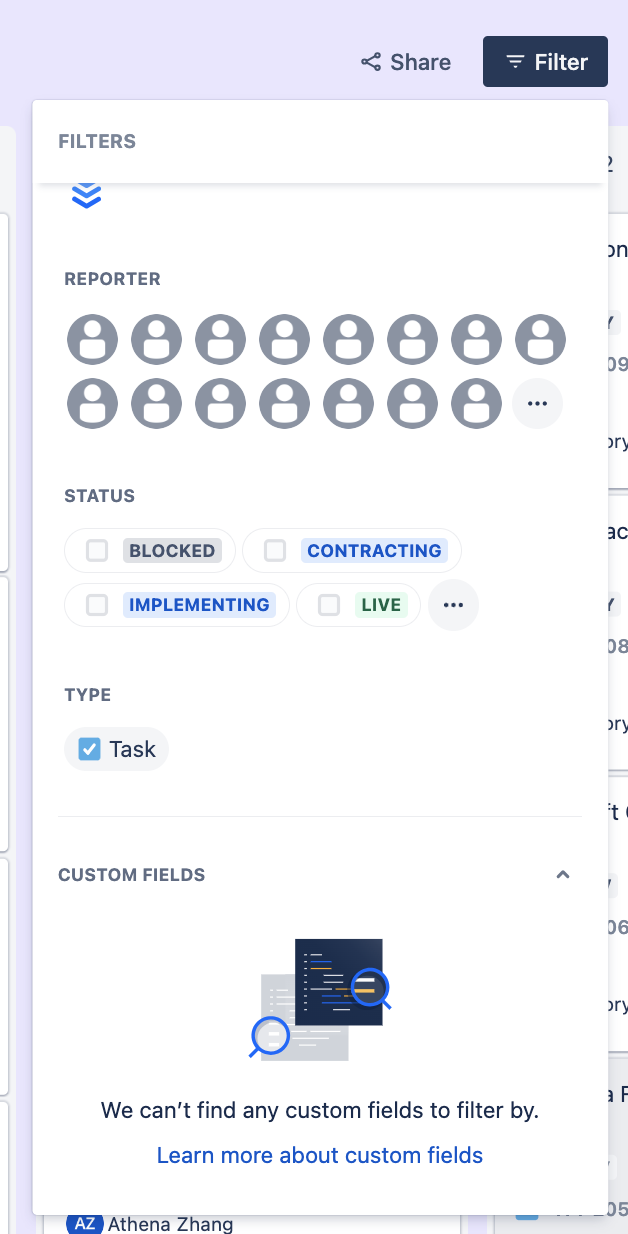Check the BLOCKED status checkbox

[97, 550]
